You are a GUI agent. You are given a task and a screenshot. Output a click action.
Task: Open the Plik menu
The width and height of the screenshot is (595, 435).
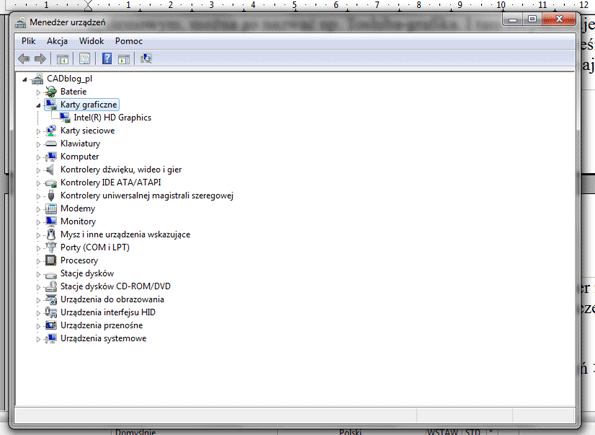click(28, 41)
